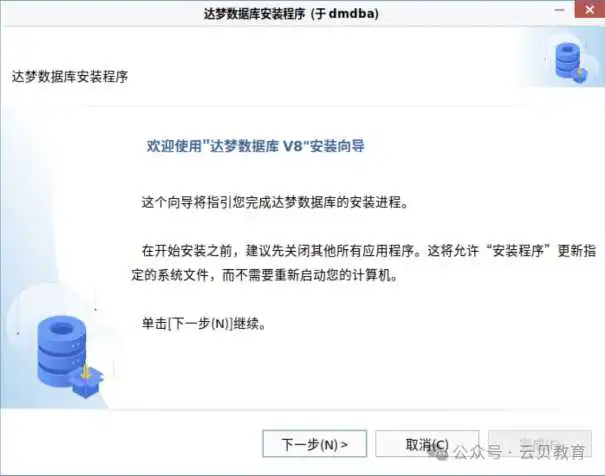Click the header label 达梦数据库安装程序

70,76
